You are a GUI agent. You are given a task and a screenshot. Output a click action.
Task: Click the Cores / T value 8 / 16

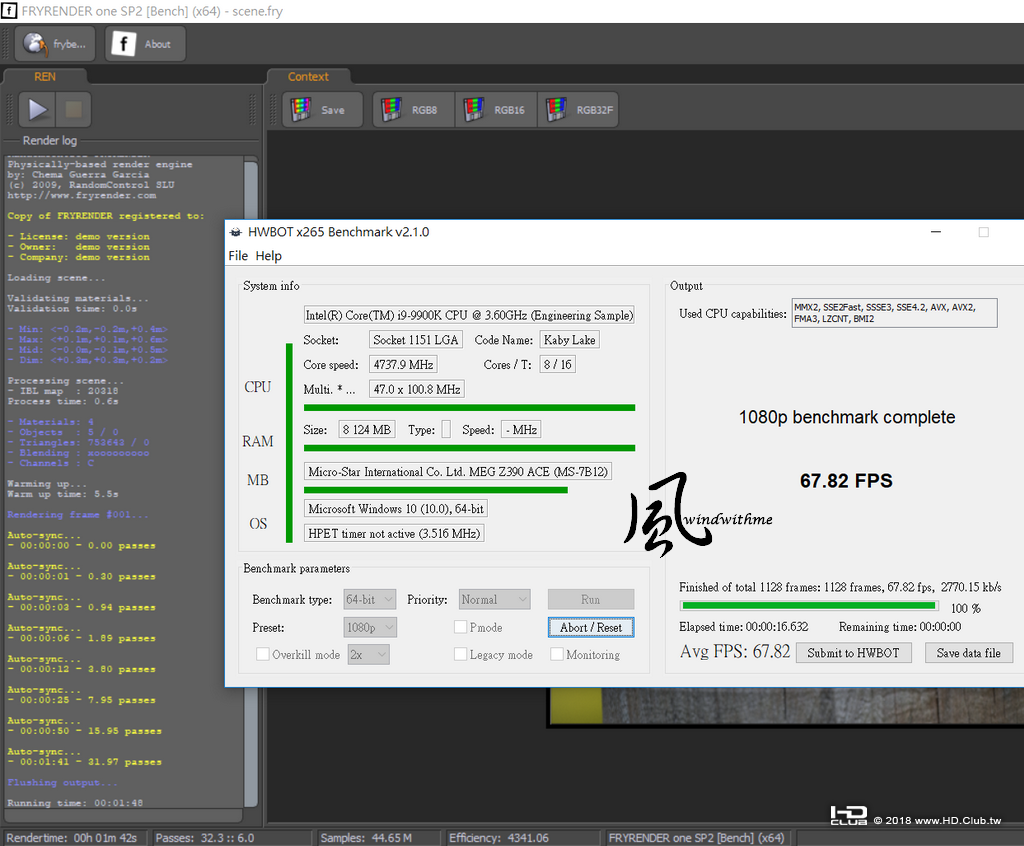(x=557, y=365)
